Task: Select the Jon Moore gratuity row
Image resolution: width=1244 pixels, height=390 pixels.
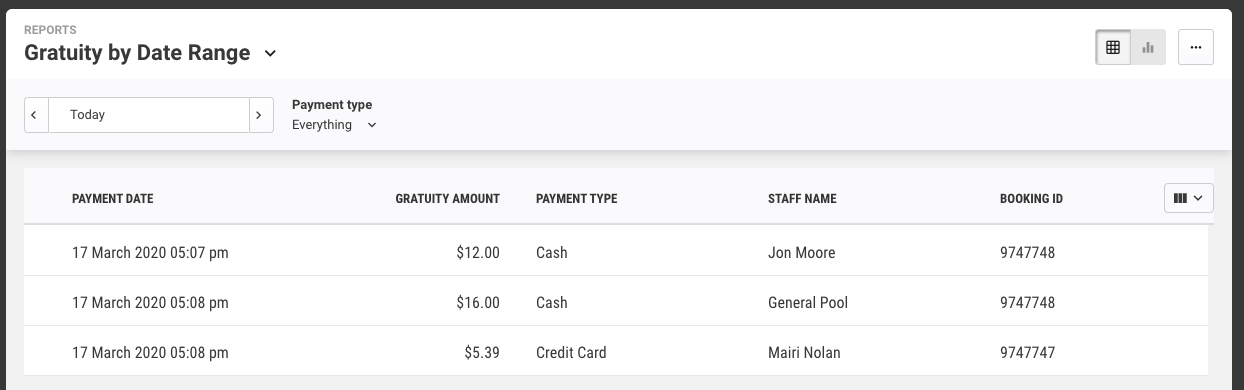Action: (x=616, y=253)
